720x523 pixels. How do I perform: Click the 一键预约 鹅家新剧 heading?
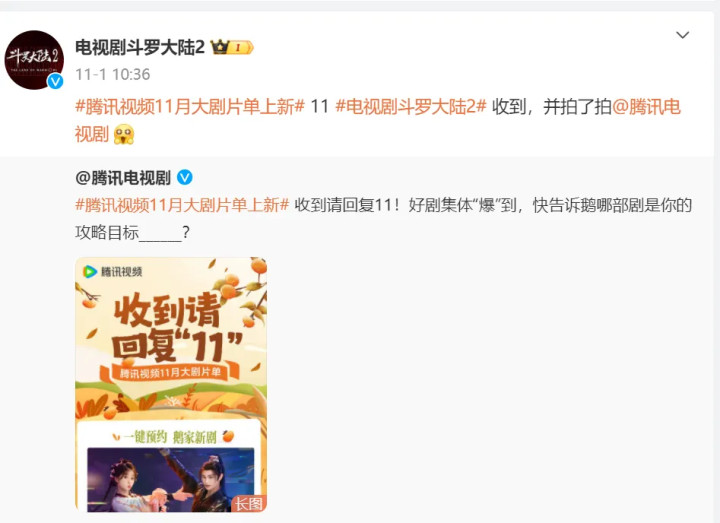click(171, 437)
